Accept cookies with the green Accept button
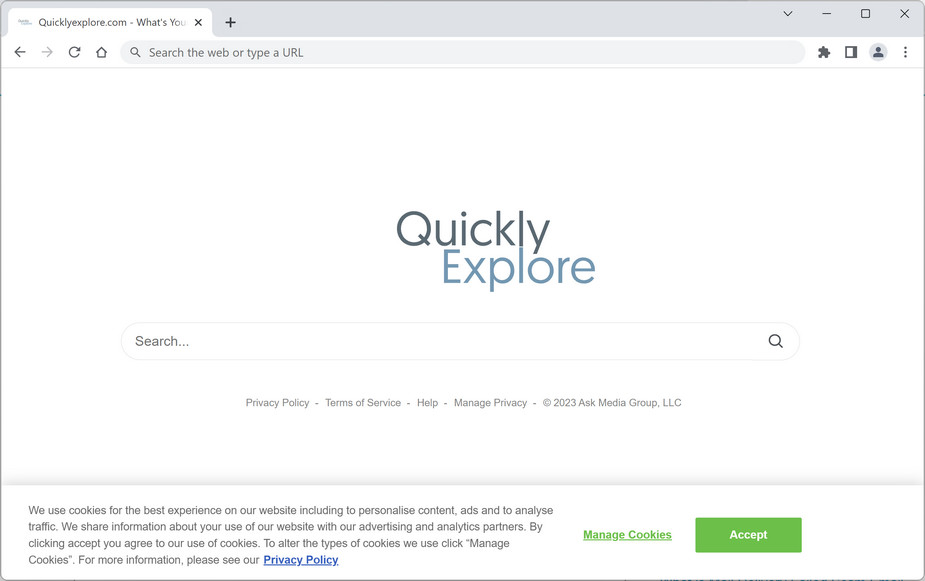Image resolution: width=925 pixels, height=581 pixels. (748, 535)
